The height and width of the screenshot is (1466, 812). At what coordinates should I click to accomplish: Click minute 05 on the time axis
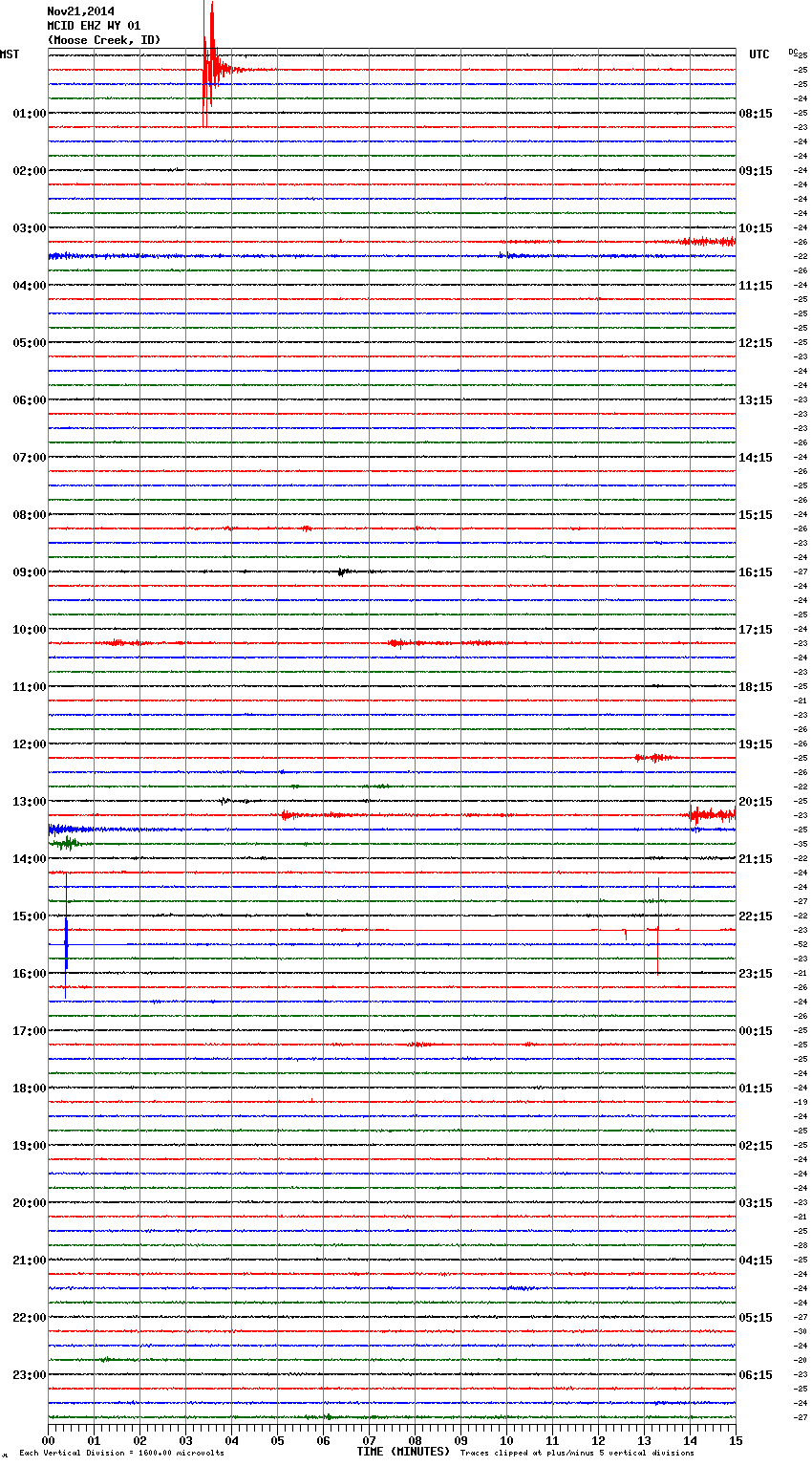[277, 1439]
